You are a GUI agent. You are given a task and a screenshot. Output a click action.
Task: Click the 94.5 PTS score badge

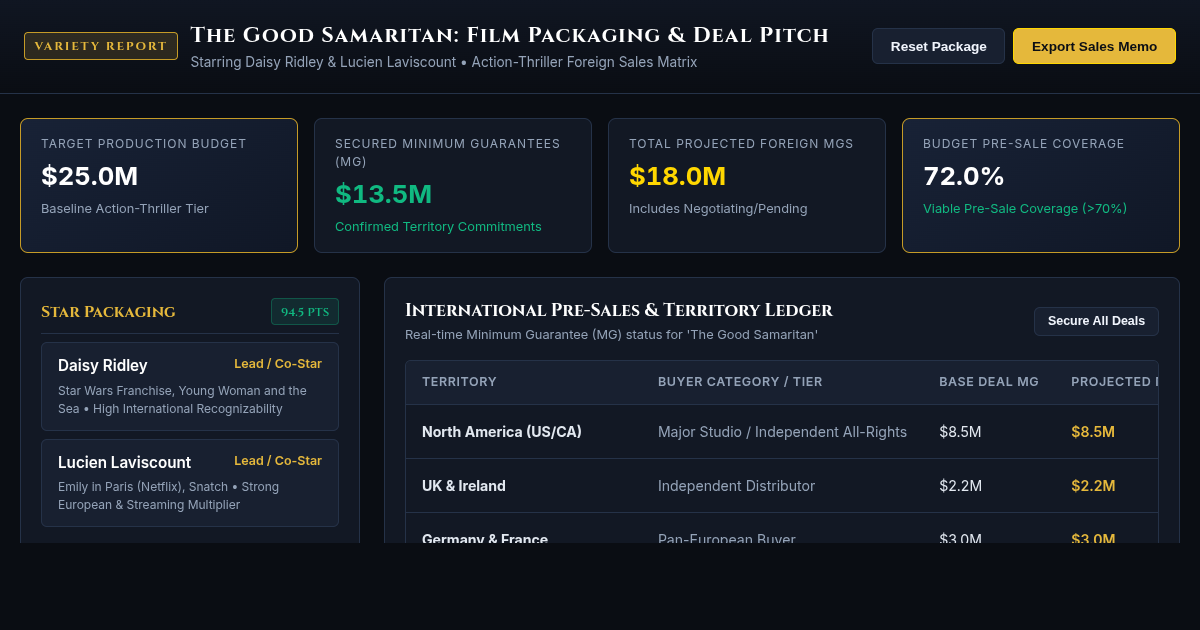point(305,312)
